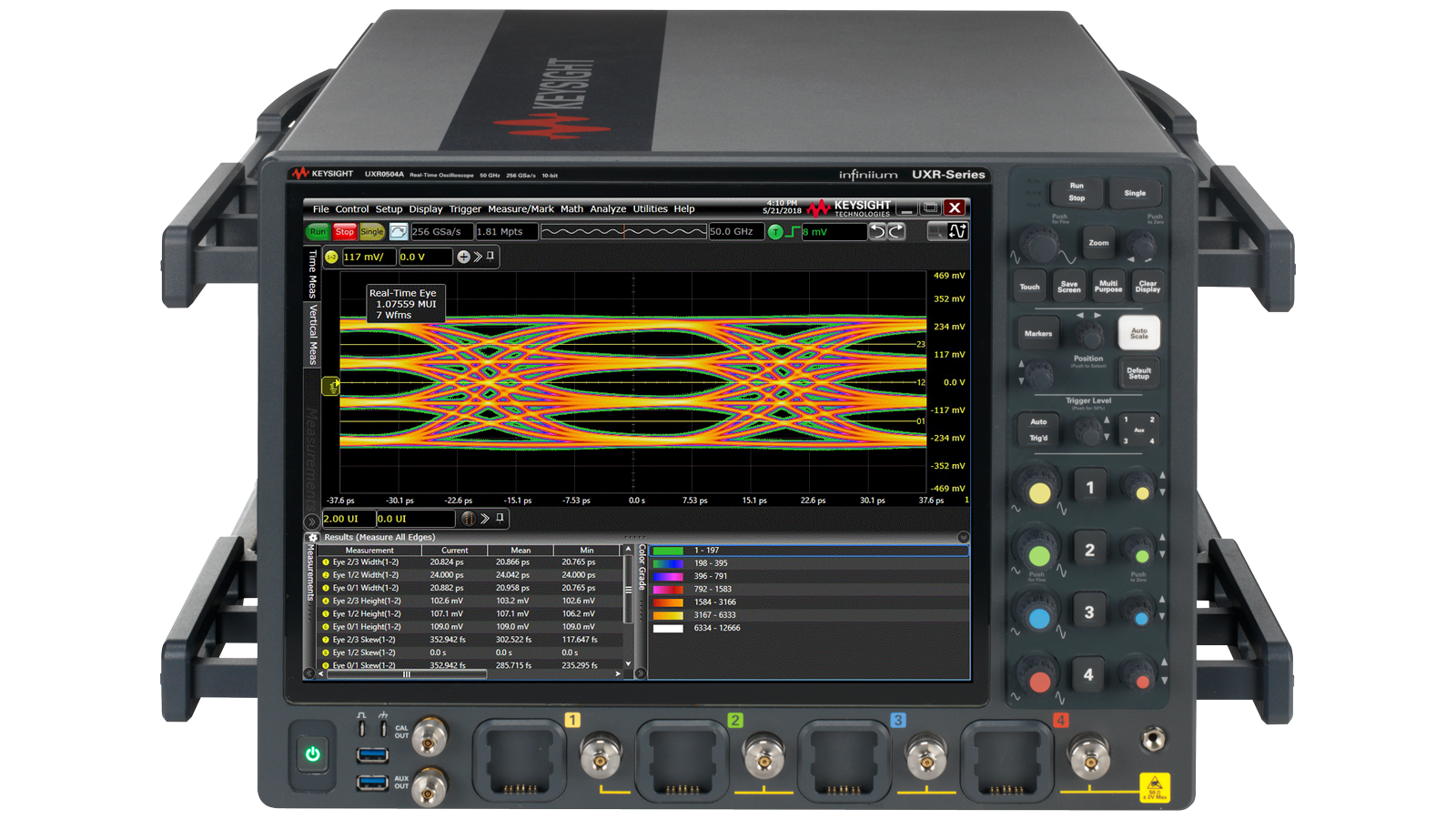
Task: Click the yellow Single acquisition button
Action: [x=371, y=232]
